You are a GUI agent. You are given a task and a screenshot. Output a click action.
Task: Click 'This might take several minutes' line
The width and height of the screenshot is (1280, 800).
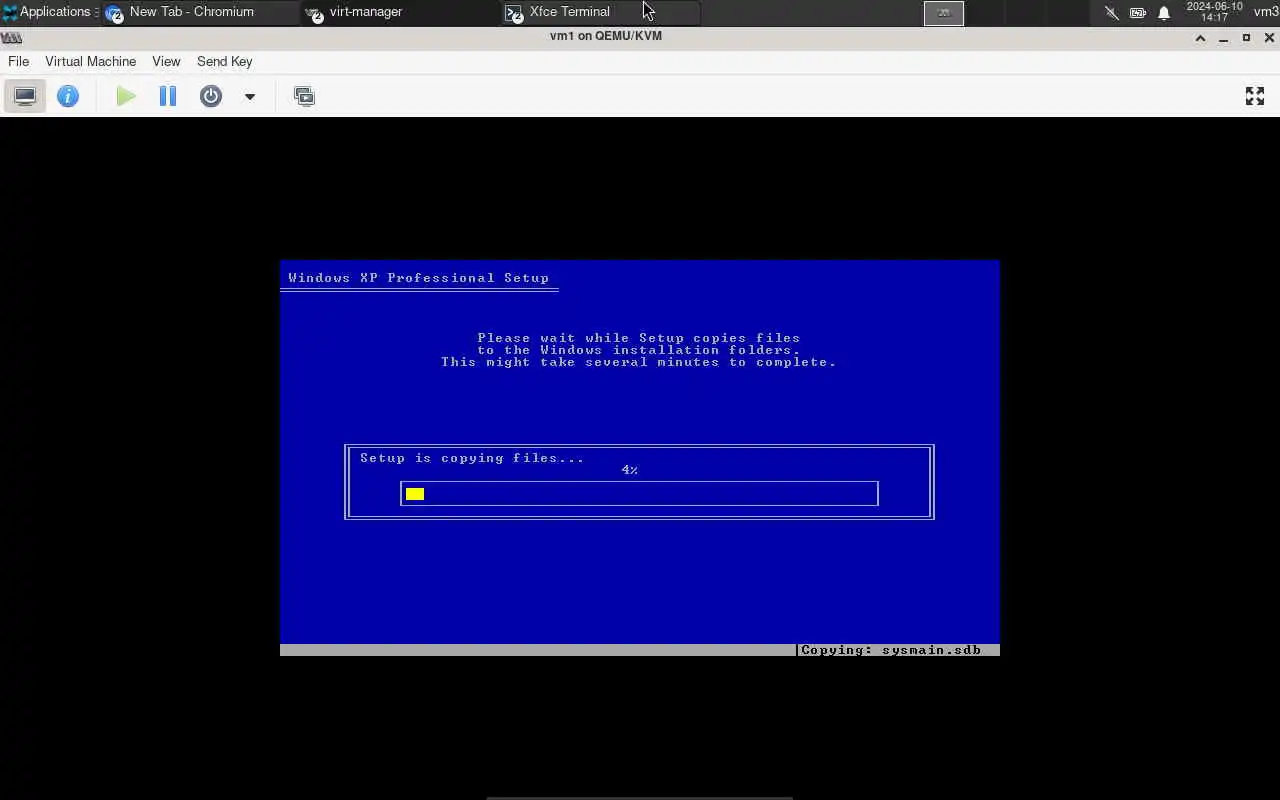click(x=638, y=362)
